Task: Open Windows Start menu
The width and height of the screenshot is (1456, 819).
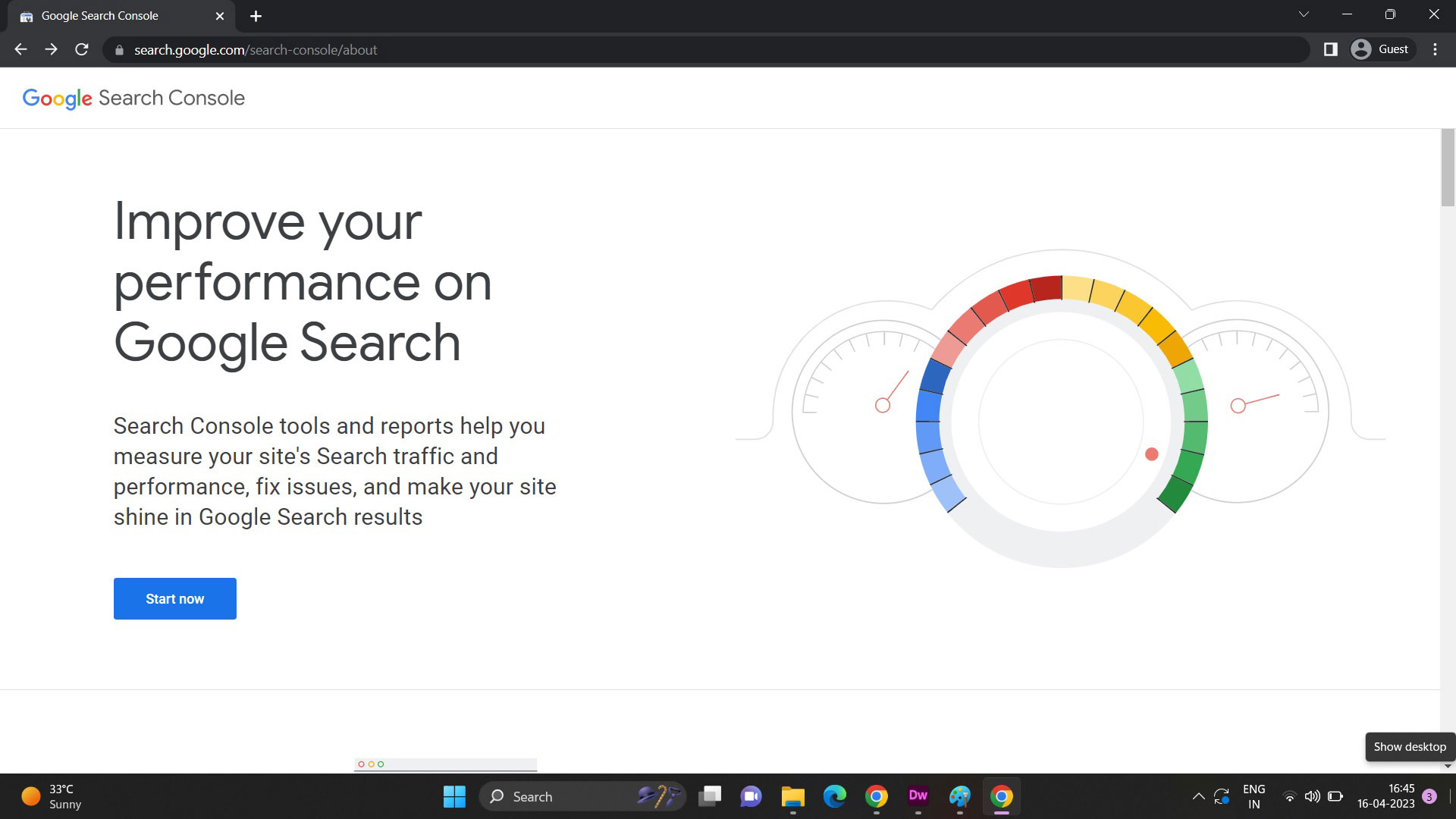Action: [x=455, y=796]
